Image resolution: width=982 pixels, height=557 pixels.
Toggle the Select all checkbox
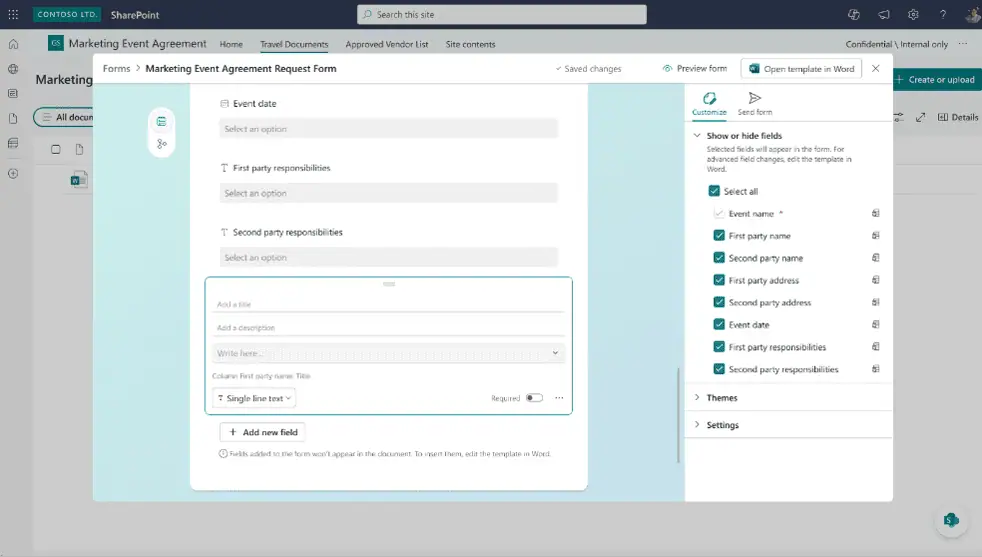[714, 191]
